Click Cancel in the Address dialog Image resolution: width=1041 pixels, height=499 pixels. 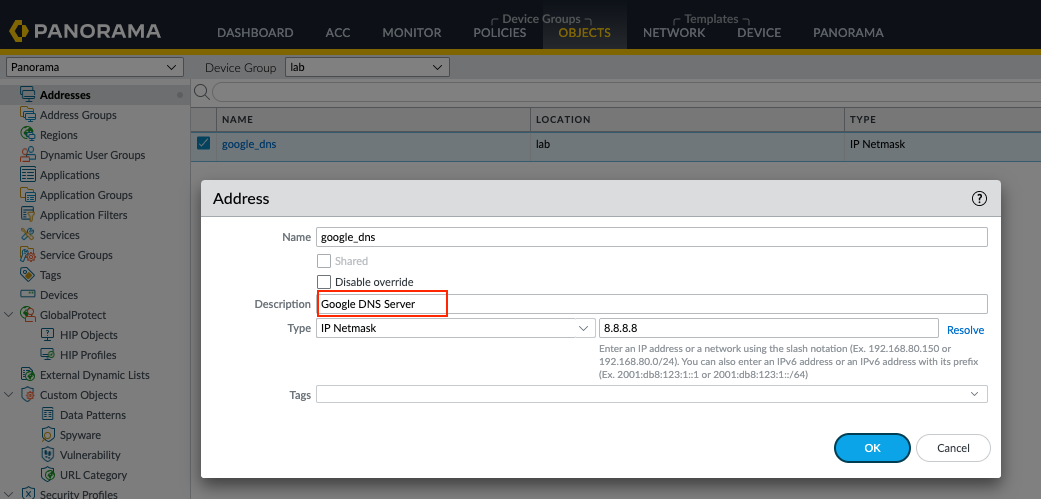coord(953,448)
